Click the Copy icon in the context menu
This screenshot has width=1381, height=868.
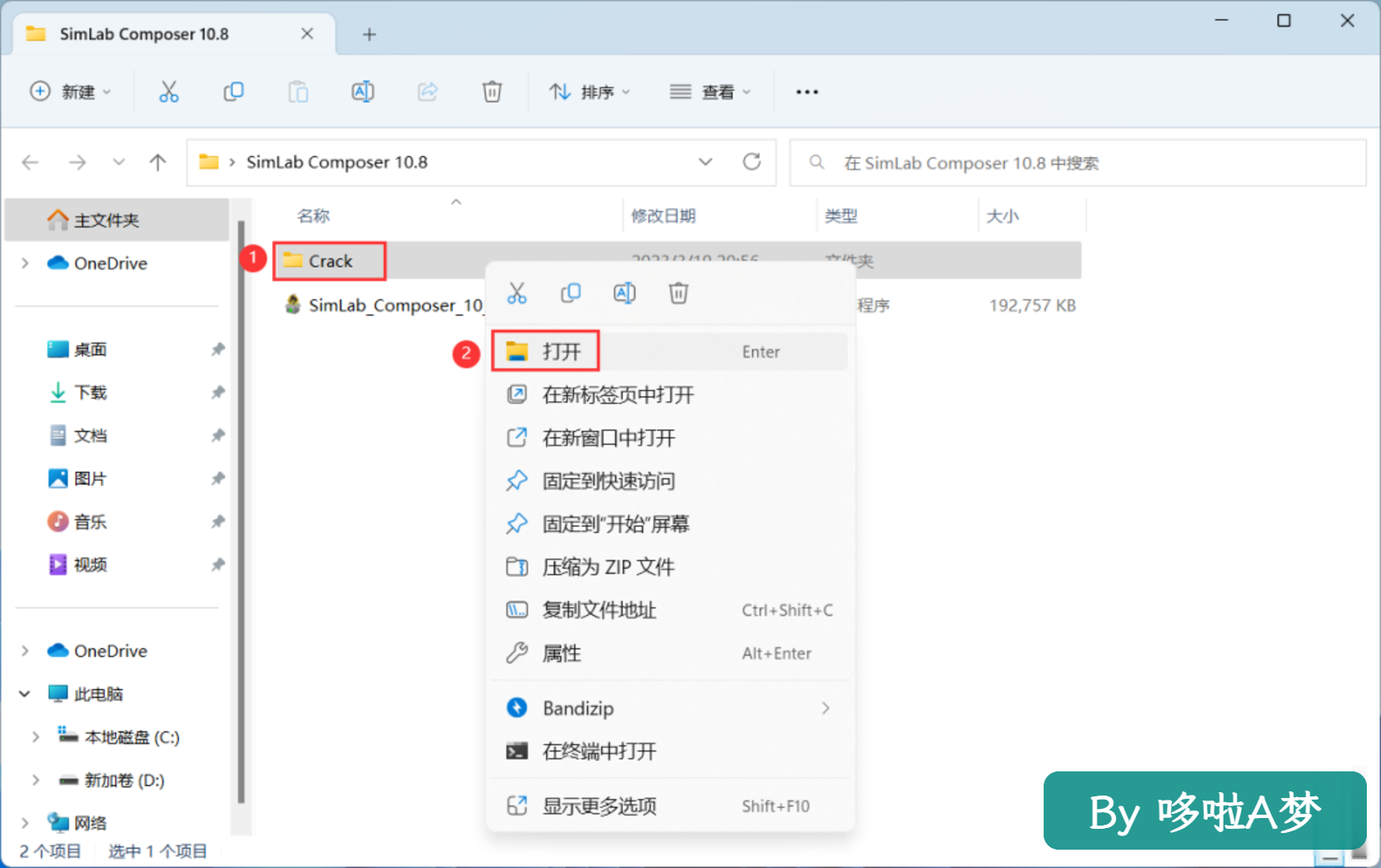571,293
